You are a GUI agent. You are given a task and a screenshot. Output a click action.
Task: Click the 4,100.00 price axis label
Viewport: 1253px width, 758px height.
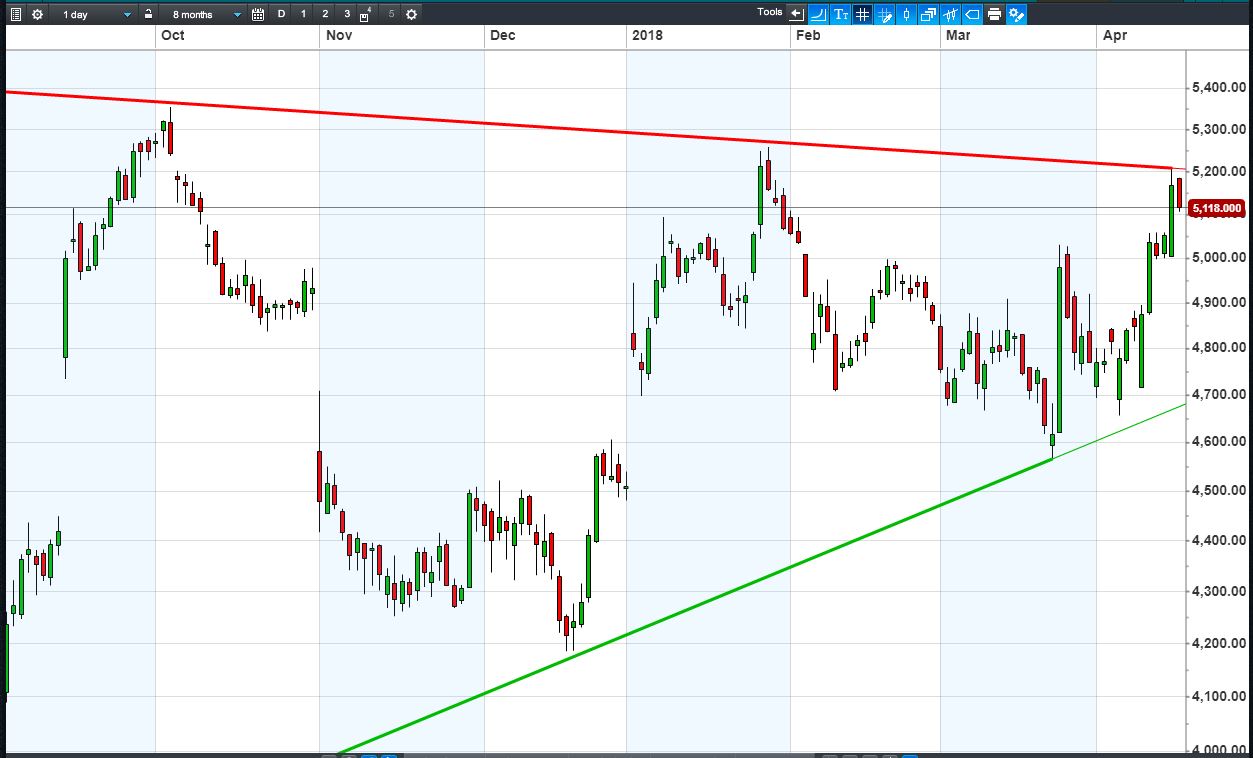tap(1219, 696)
